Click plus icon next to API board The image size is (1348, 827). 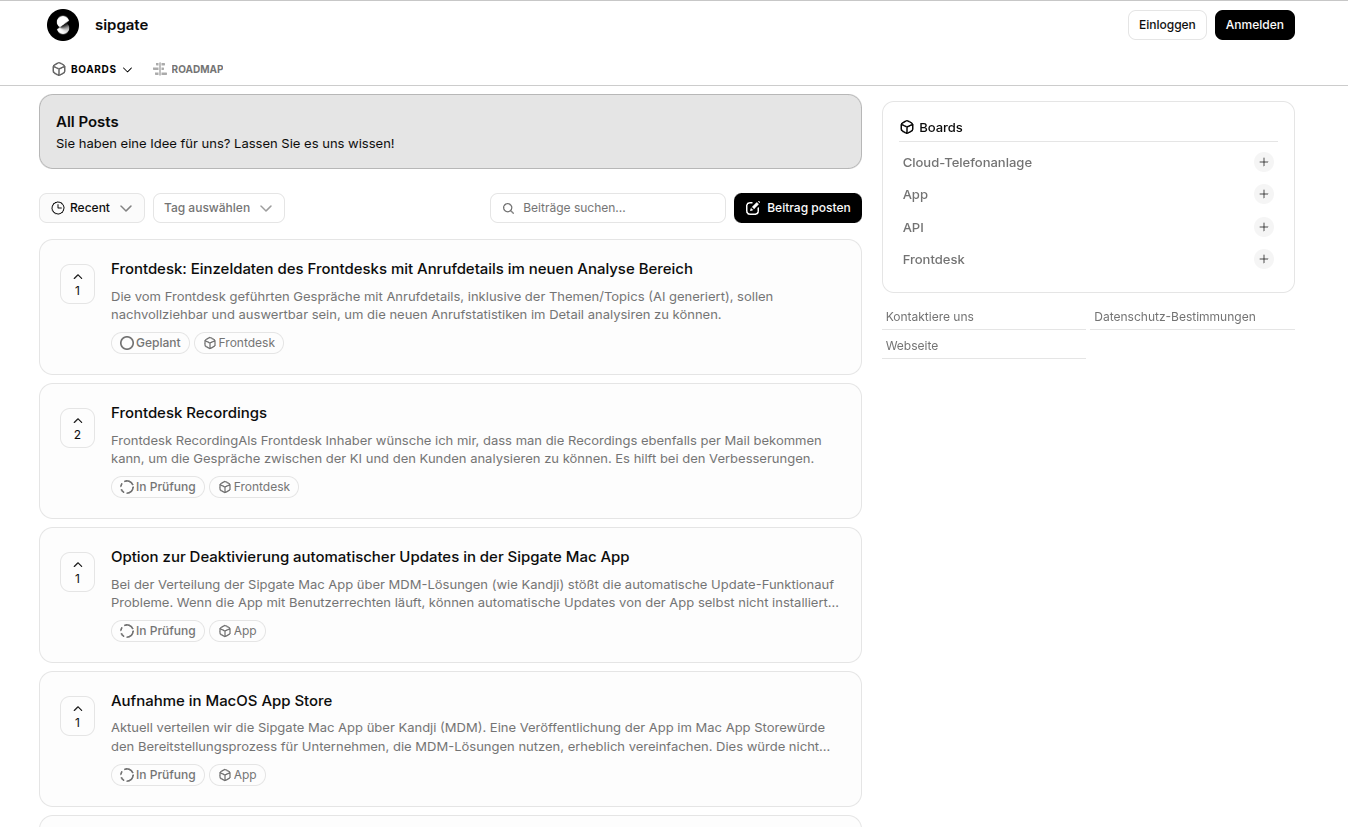[x=1264, y=227]
